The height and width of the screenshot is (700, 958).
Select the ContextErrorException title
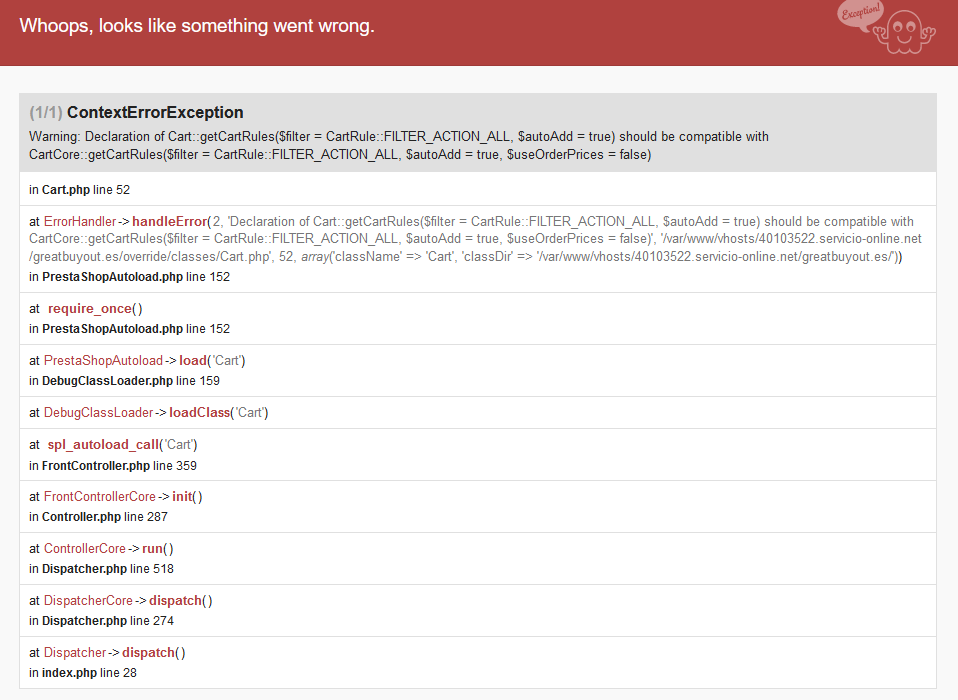(155, 112)
